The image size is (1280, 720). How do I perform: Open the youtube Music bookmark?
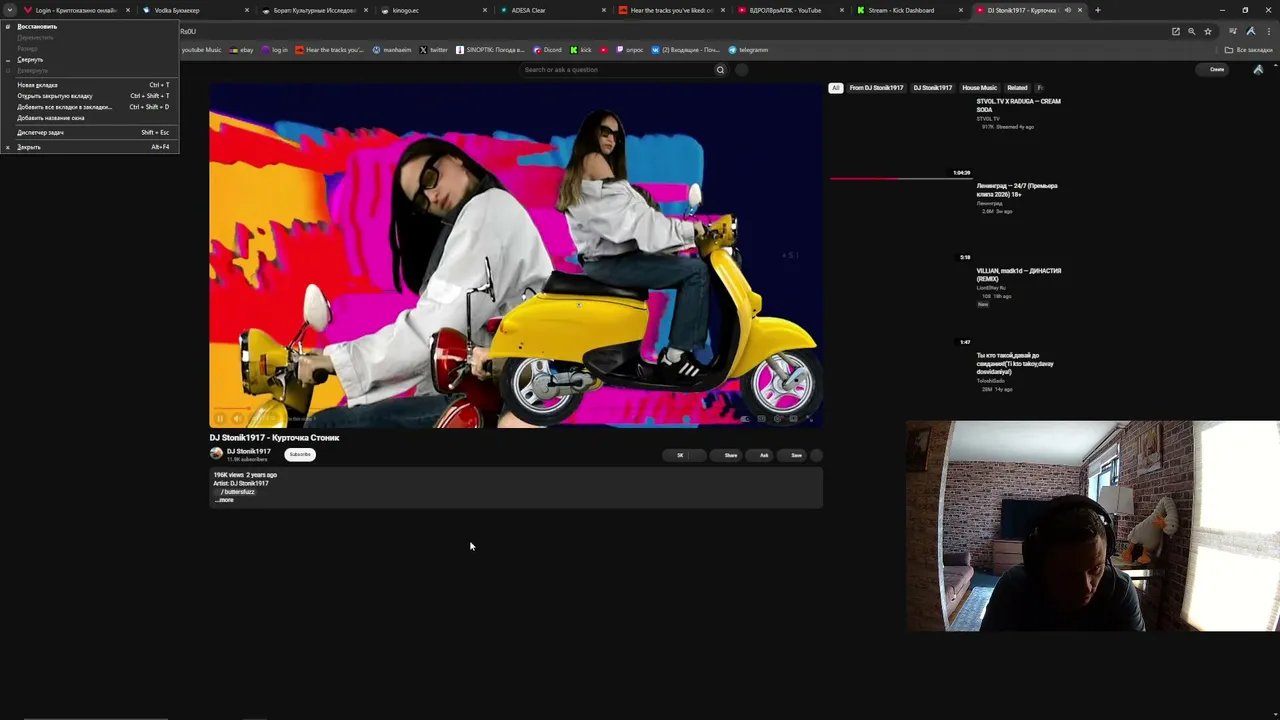pyautogui.click(x=201, y=50)
